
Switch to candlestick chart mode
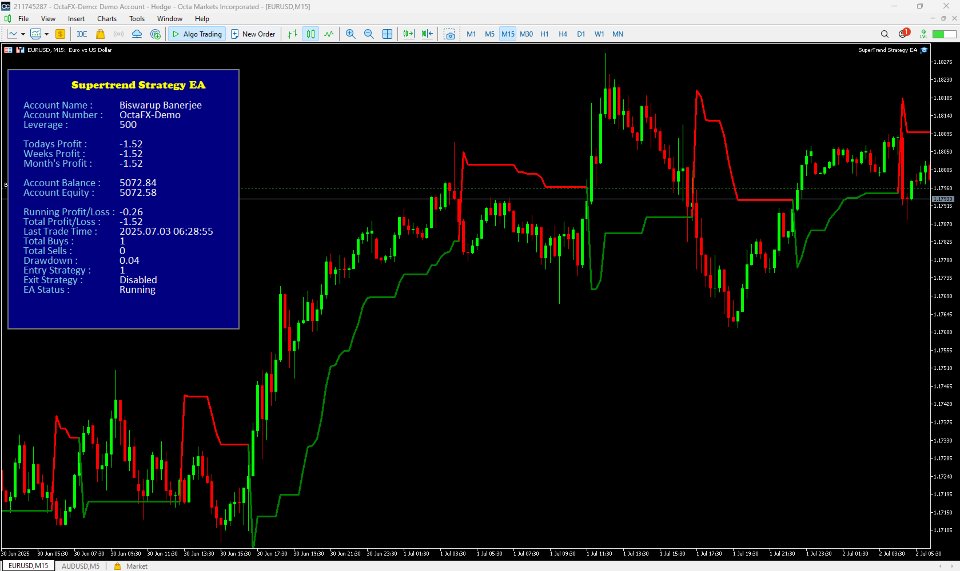tap(311, 34)
